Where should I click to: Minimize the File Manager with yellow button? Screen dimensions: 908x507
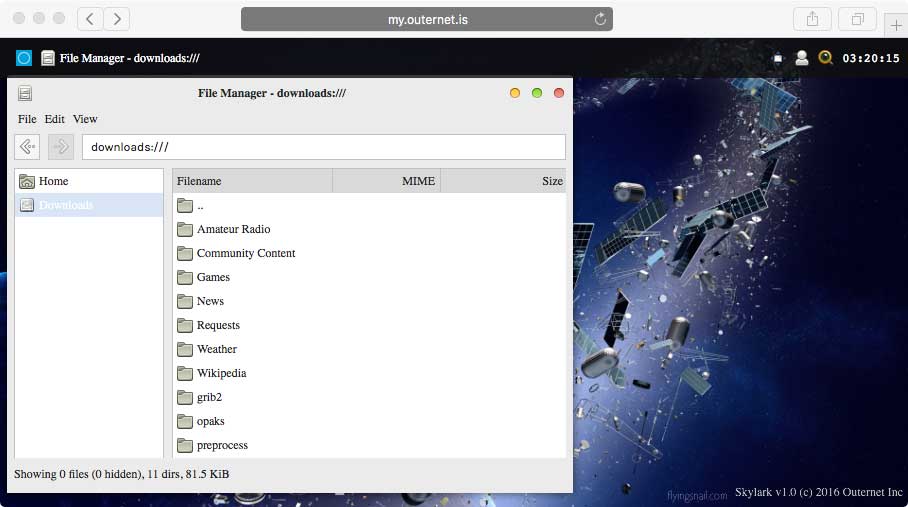pyautogui.click(x=515, y=93)
